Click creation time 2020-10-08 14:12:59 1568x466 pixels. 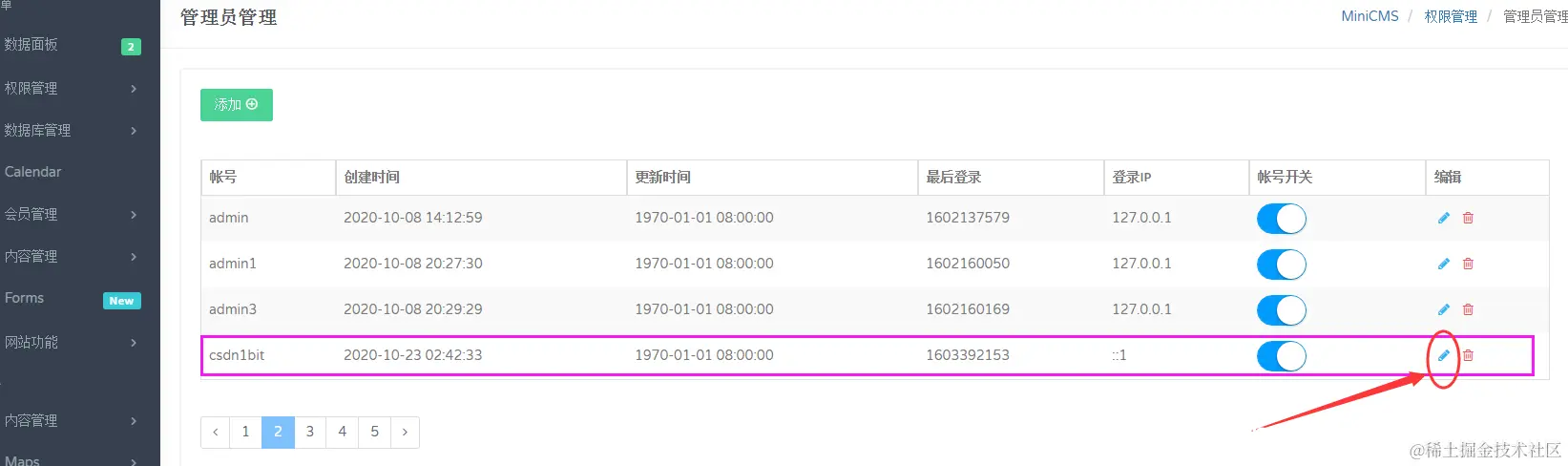413,218
